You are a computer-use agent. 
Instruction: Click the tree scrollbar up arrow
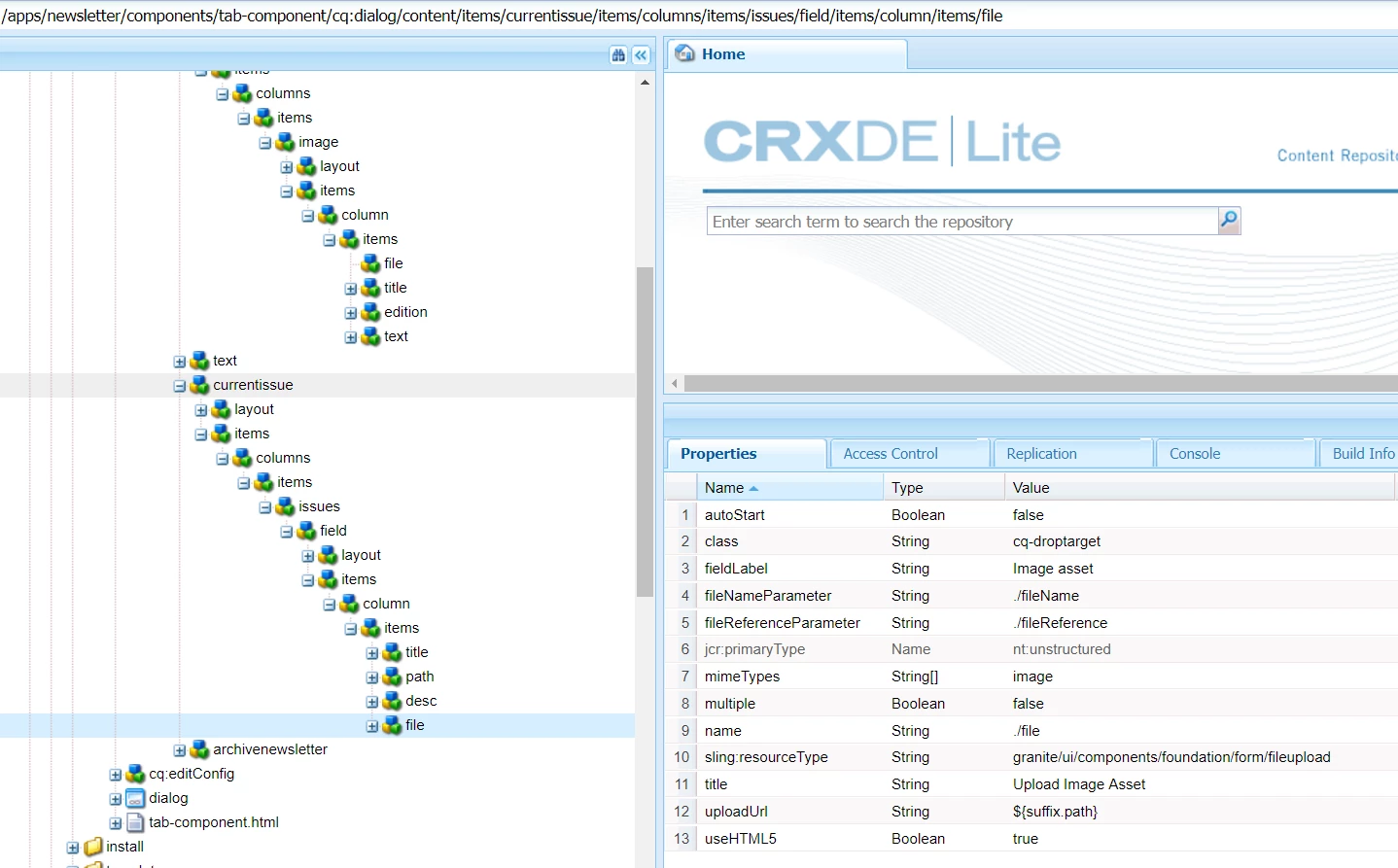(645, 83)
